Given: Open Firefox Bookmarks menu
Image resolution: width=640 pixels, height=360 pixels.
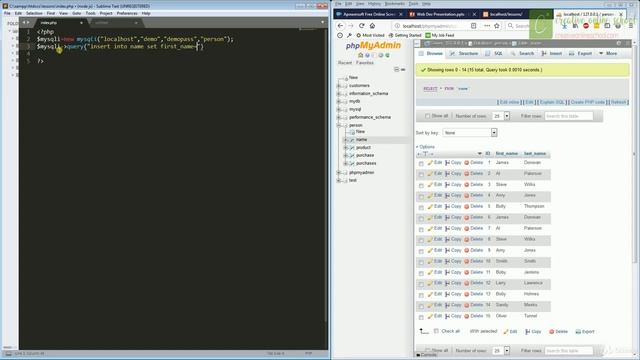Looking at the screenshot, I should pos(394,4).
